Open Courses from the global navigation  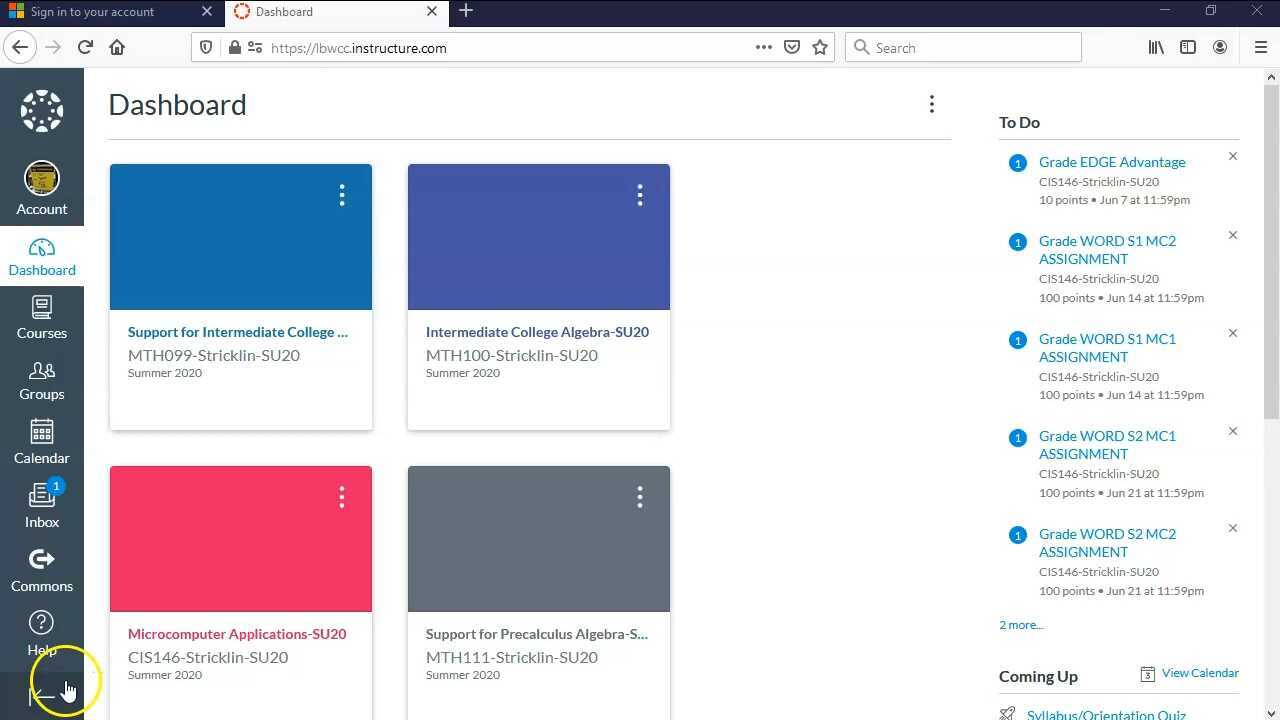pos(41,318)
